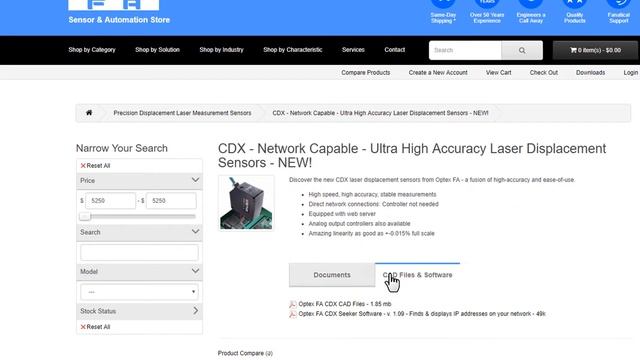
Task: Click the PDF icon beside CDX Seeker Software
Action: click(293, 314)
